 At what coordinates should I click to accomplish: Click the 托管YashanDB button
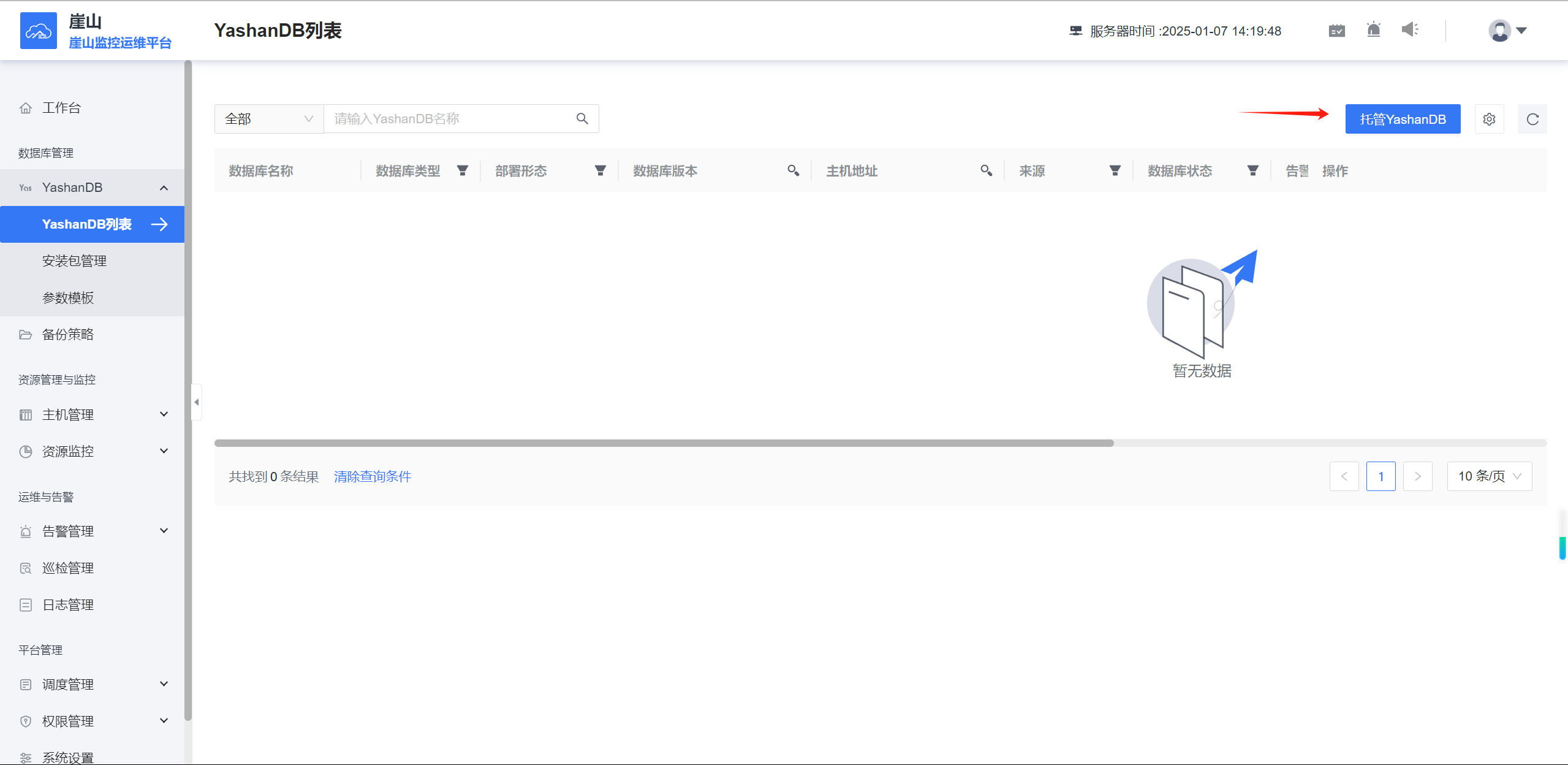[x=1403, y=119]
